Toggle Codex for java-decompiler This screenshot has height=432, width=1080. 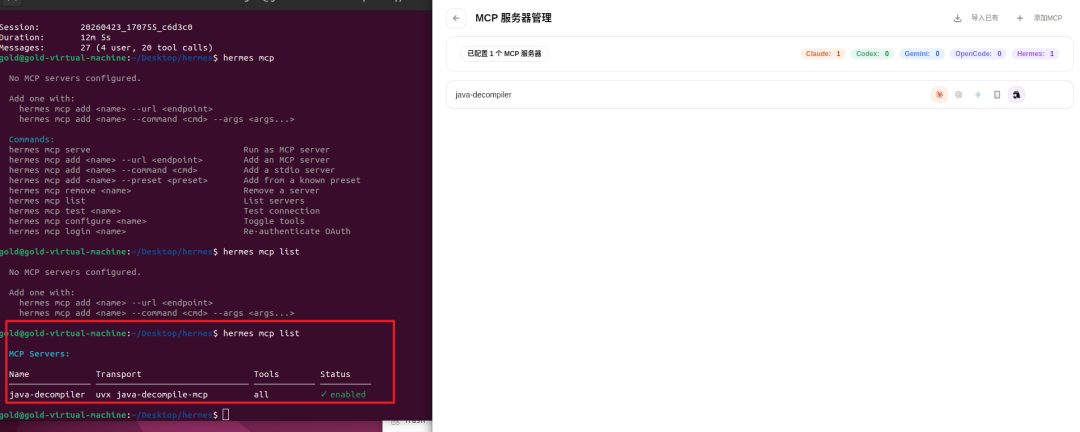(958, 95)
